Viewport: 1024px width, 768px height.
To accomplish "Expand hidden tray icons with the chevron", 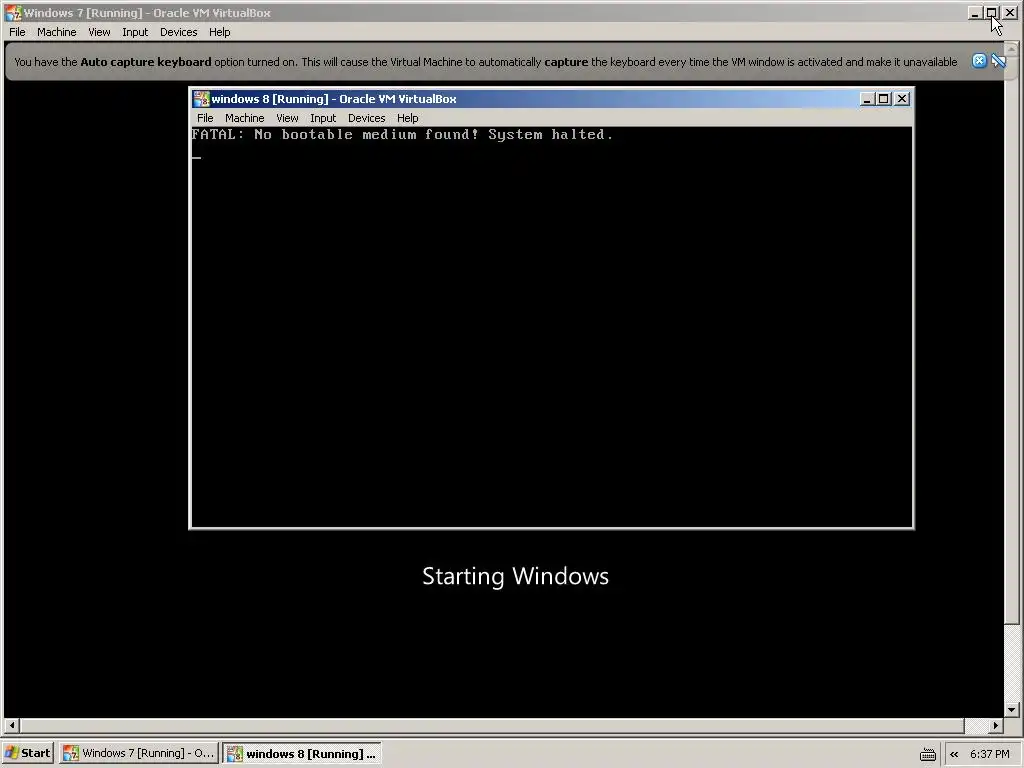I will [954, 754].
